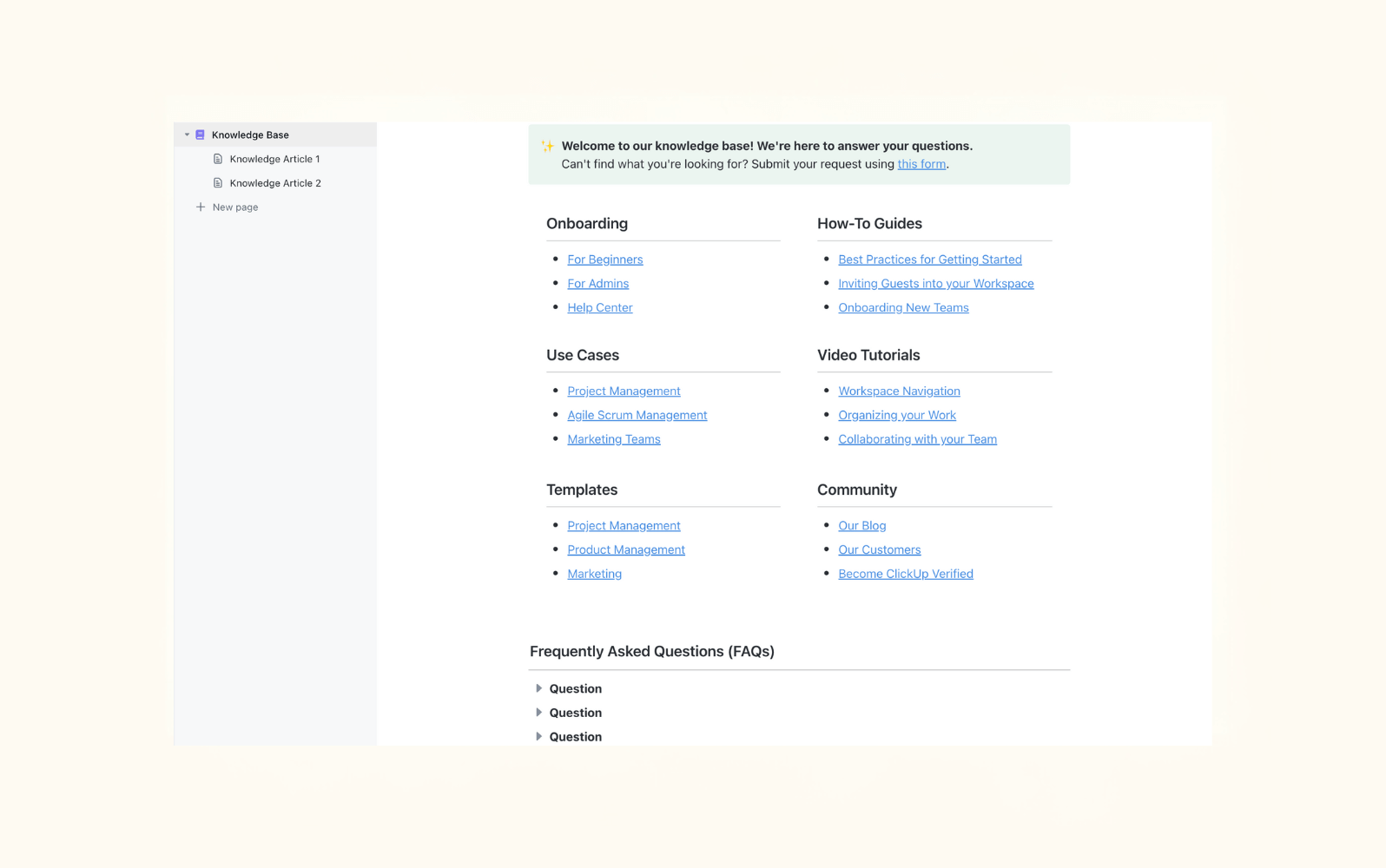1386x868 pixels.
Task: Open the 'this form' link
Action: coord(921,164)
